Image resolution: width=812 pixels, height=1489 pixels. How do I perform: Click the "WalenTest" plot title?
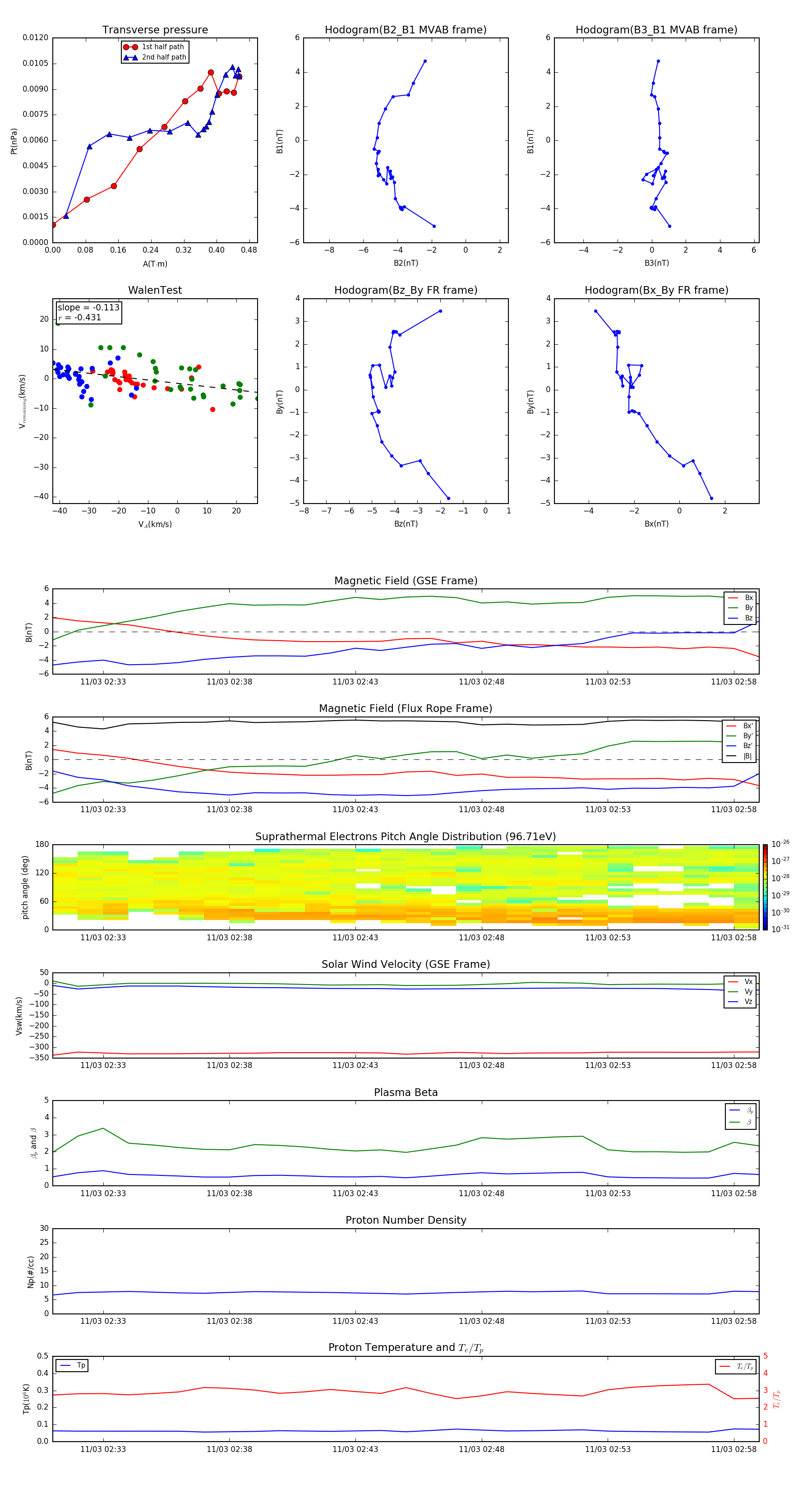click(x=155, y=290)
